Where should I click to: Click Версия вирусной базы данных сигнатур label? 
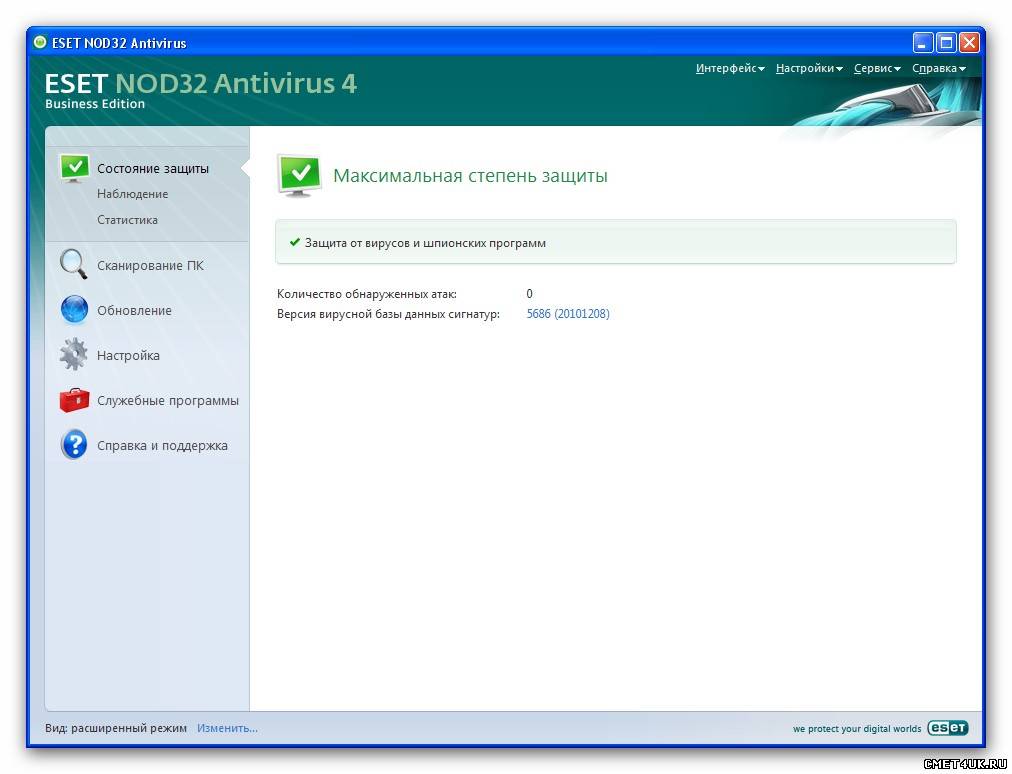389,314
